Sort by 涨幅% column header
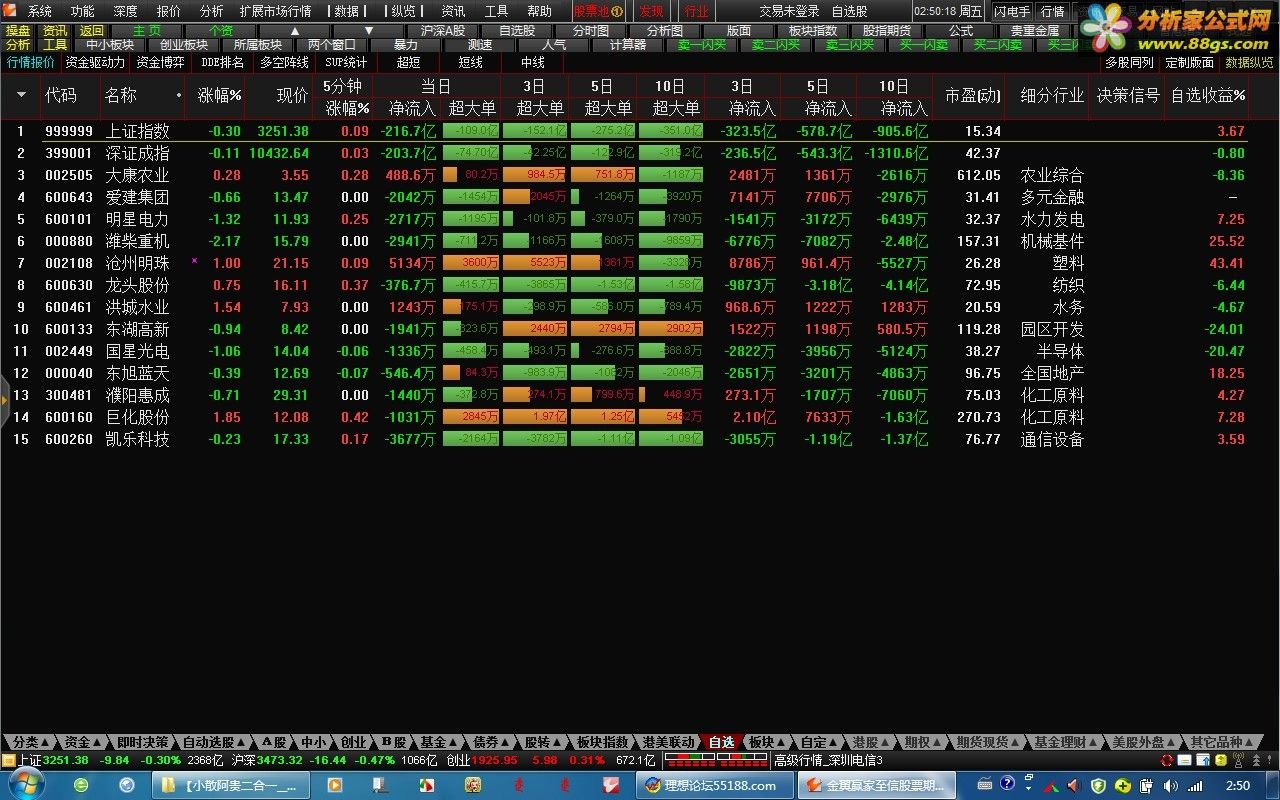 220,96
